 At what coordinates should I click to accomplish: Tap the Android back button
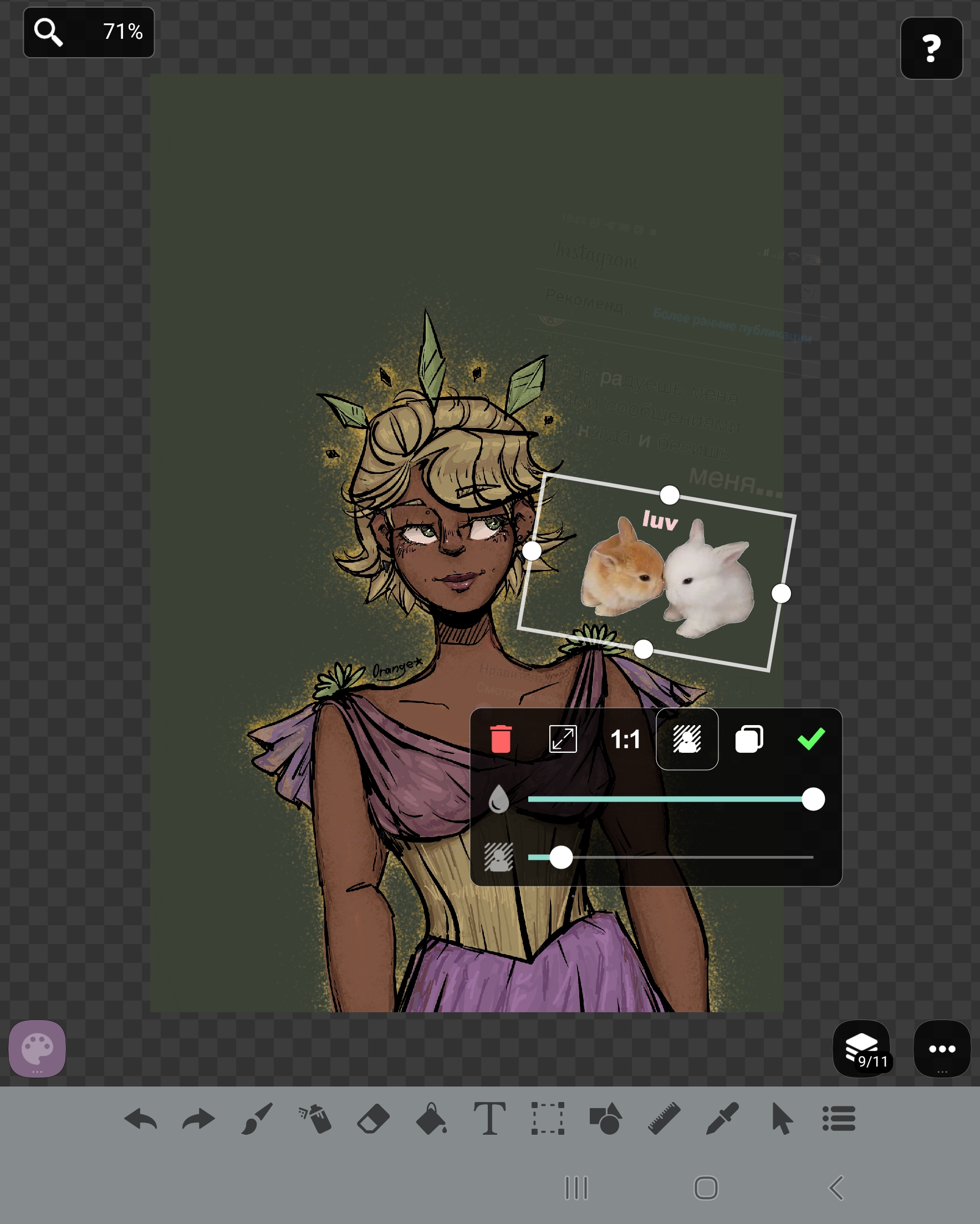pyautogui.click(x=836, y=1187)
